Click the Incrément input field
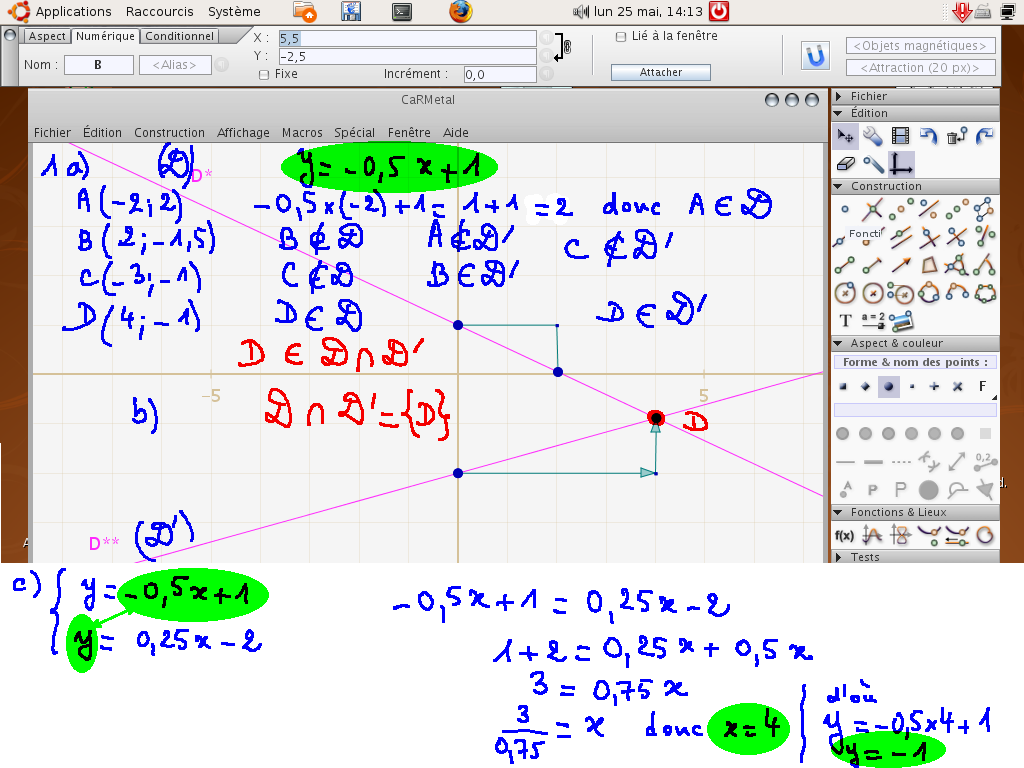 [x=500, y=74]
